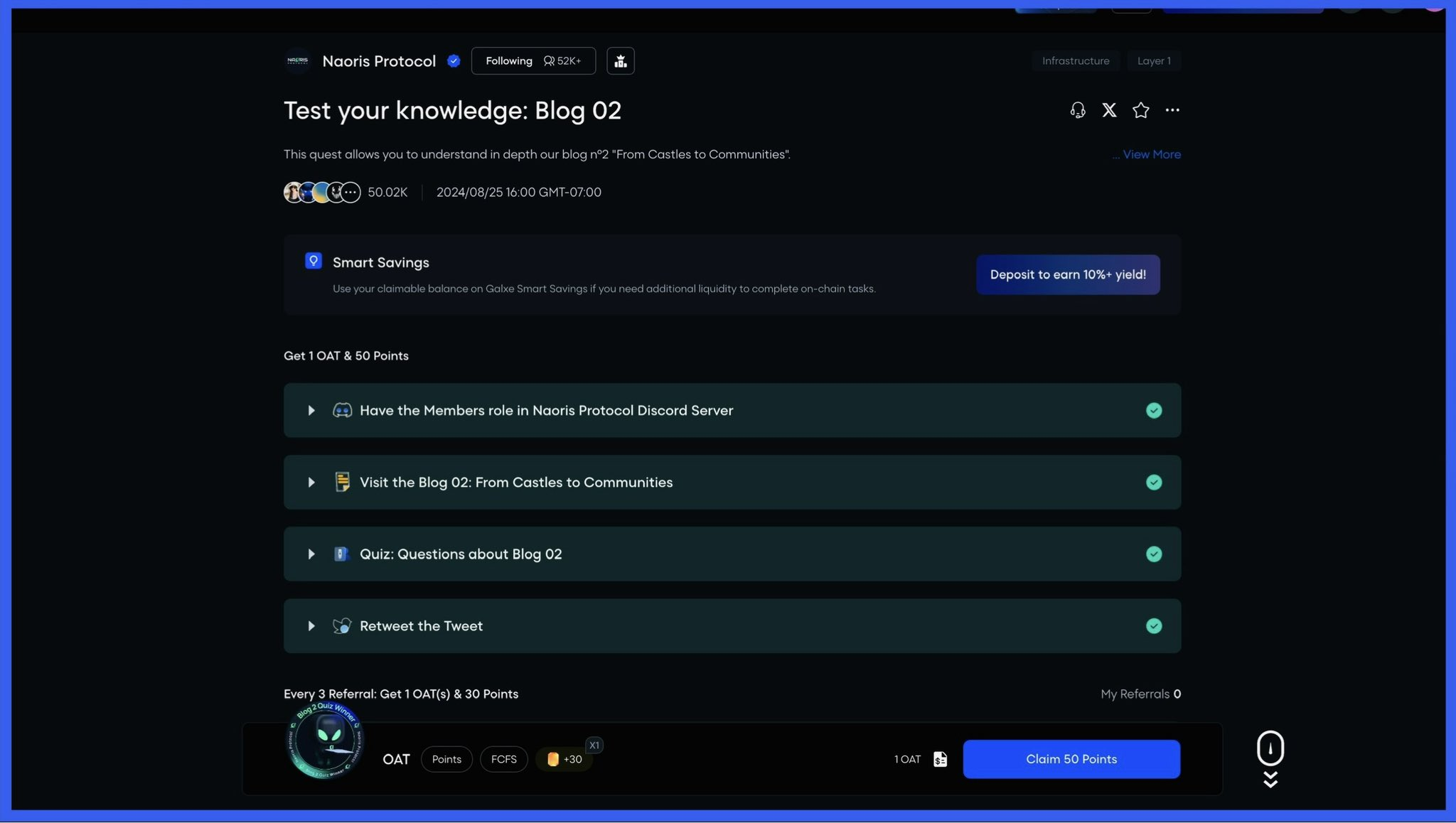Image resolution: width=1456 pixels, height=823 pixels.
Task: Click the green check on Visit the Blog task
Action: [x=1154, y=483]
